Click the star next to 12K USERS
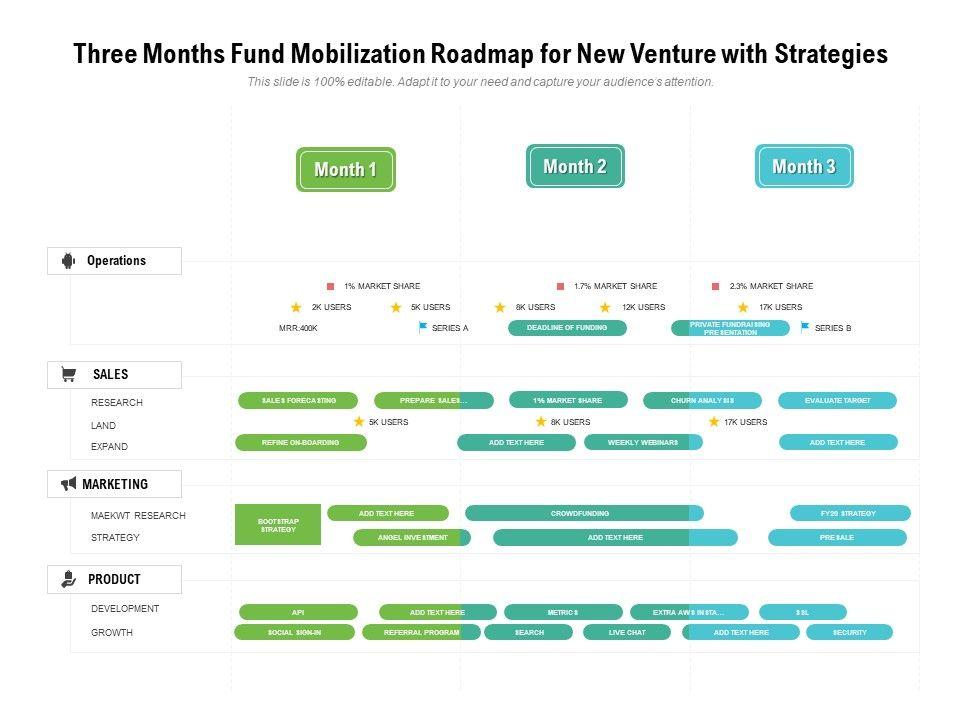The width and height of the screenshot is (960, 720). click(605, 308)
